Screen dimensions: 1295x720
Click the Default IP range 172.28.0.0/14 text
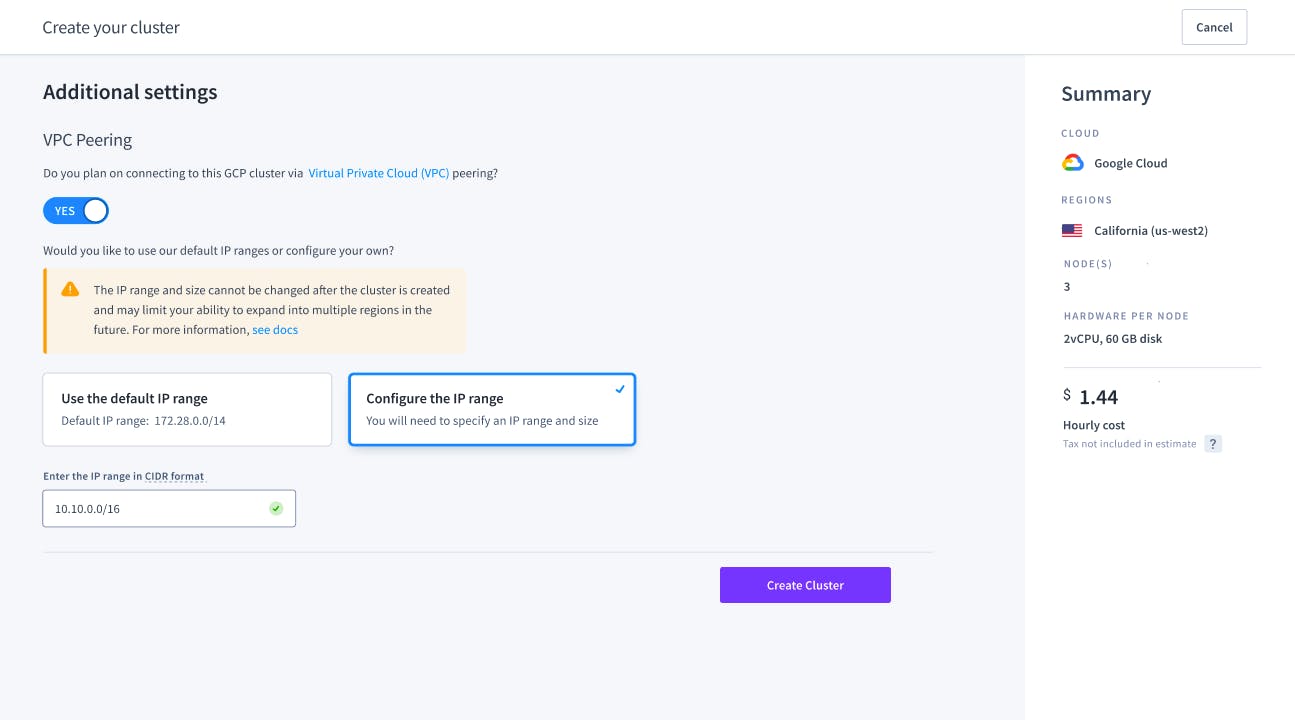(x=143, y=421)
